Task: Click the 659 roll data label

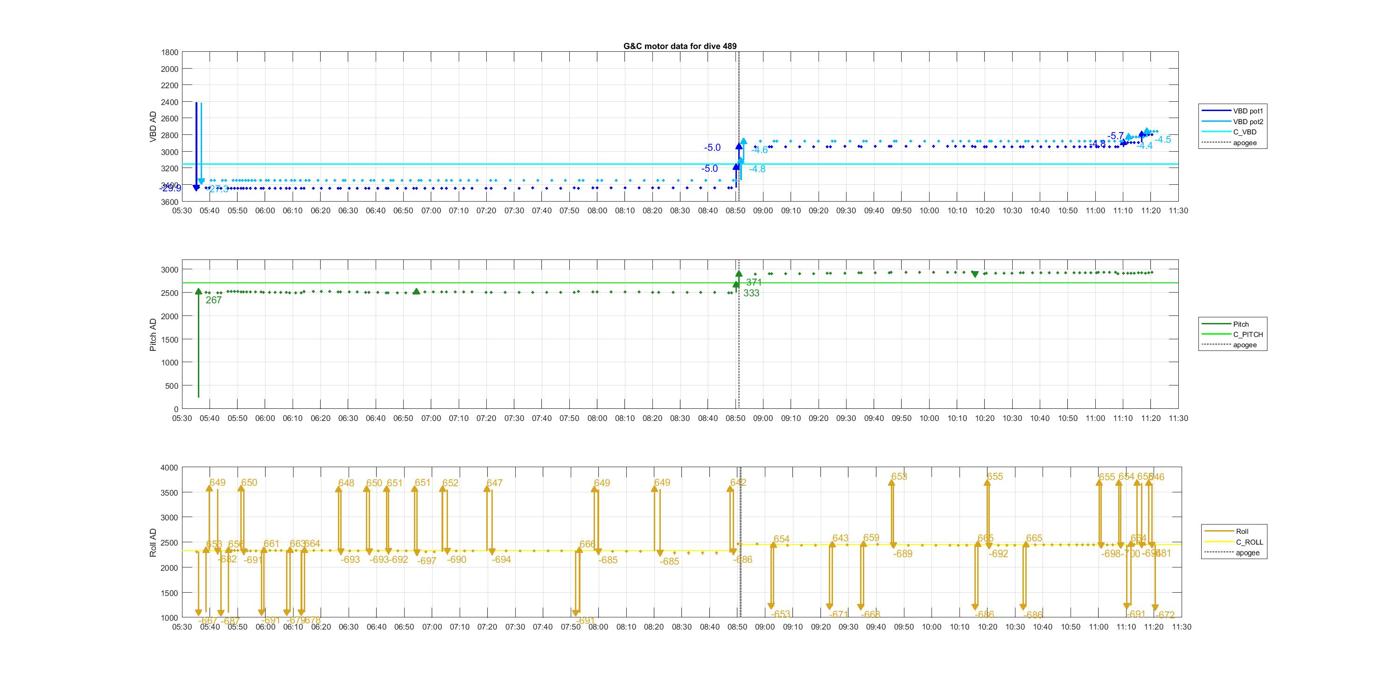Action: click(x=871, y=538)
